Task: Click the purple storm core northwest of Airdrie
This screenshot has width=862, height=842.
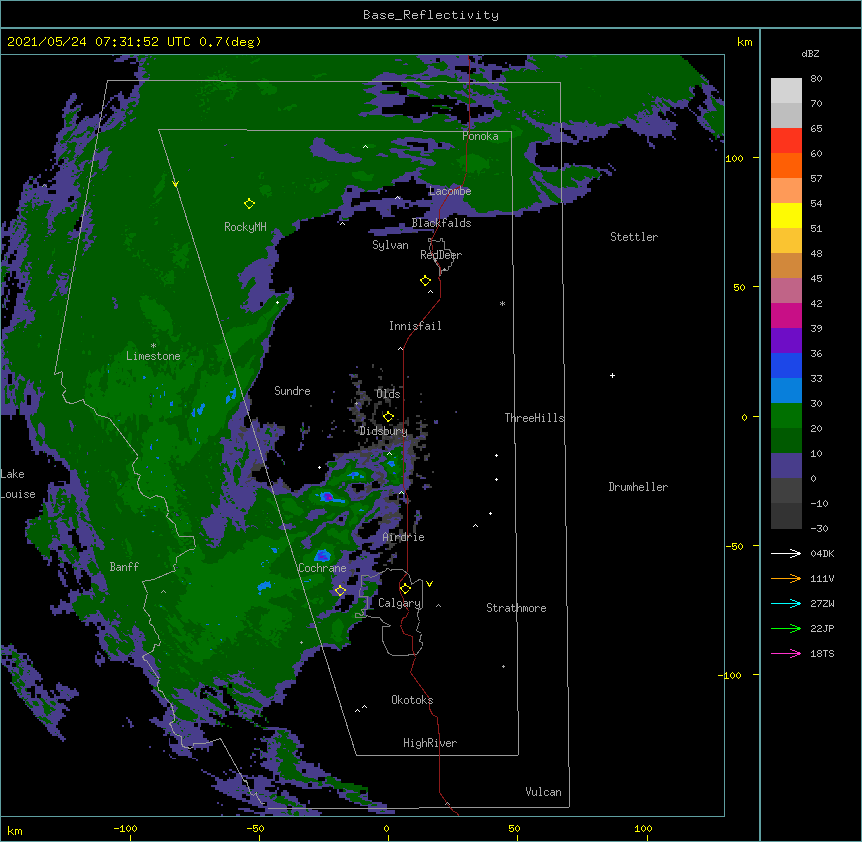Action: pyautogui.click(x=327, y=497)
